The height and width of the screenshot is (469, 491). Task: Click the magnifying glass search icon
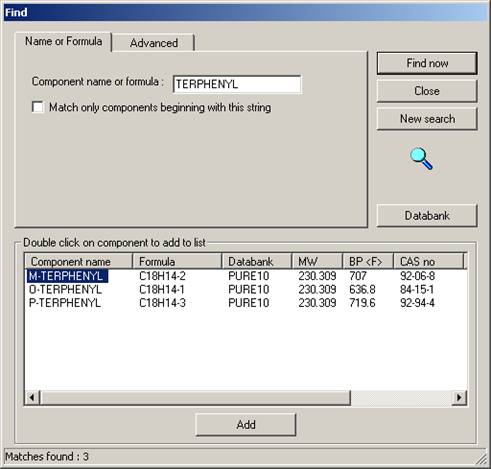(x=421, y=159)
